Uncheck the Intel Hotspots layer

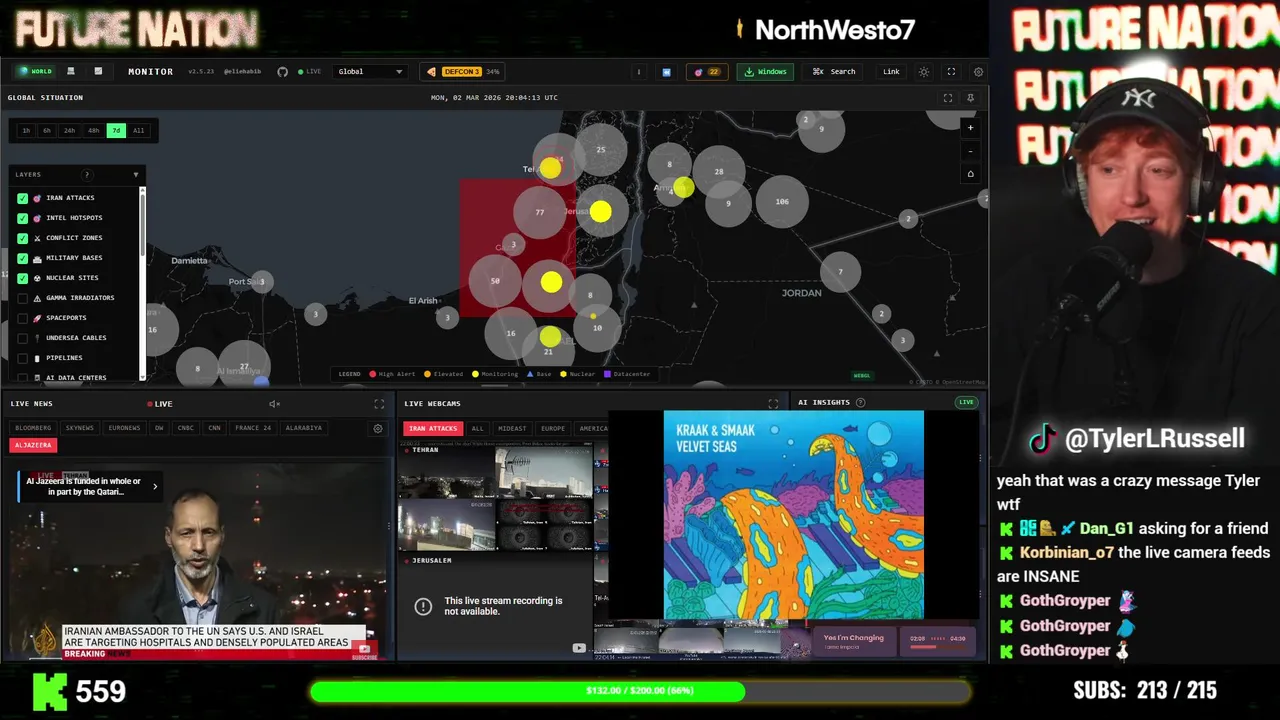[x=23, y=218]
